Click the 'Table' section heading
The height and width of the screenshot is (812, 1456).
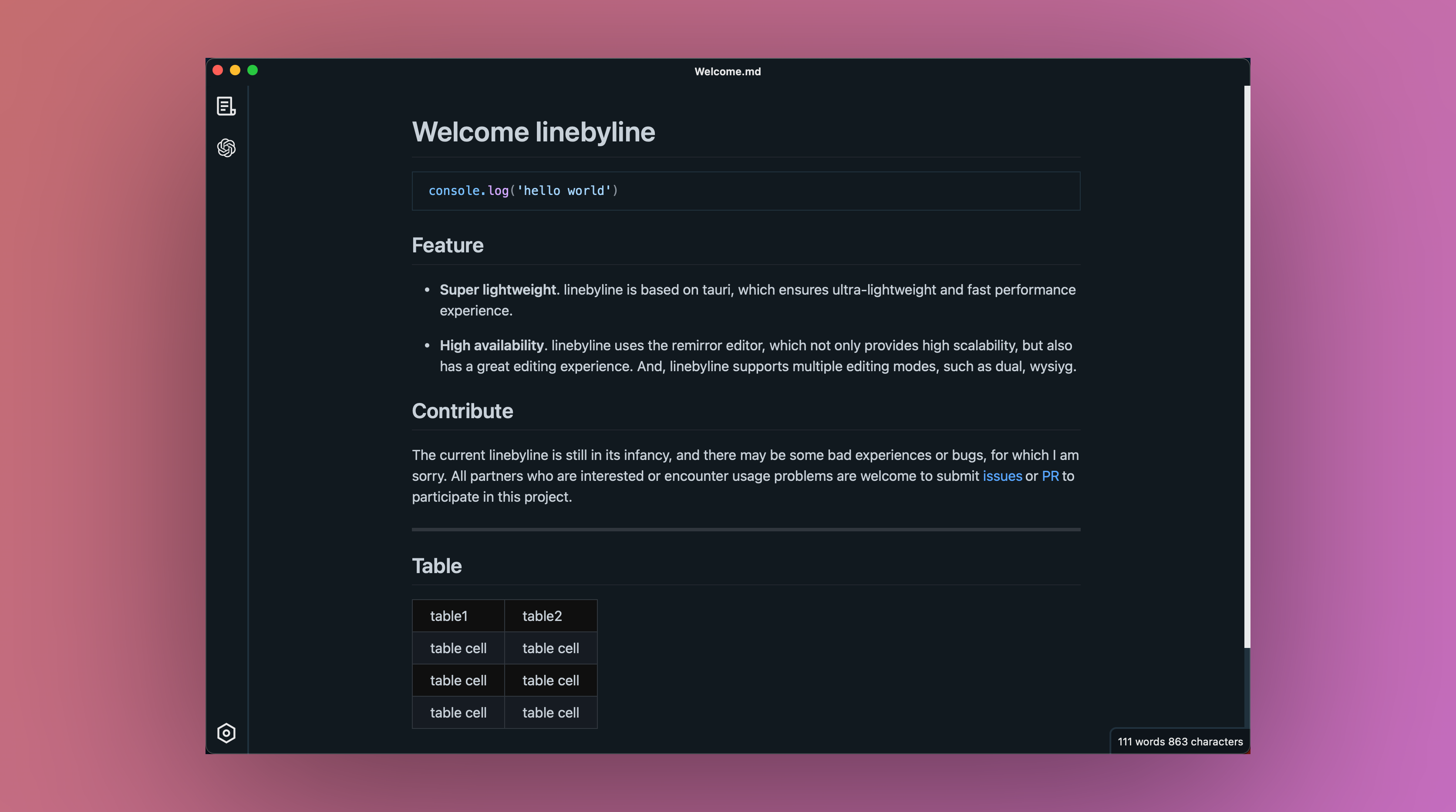(436, 566)
